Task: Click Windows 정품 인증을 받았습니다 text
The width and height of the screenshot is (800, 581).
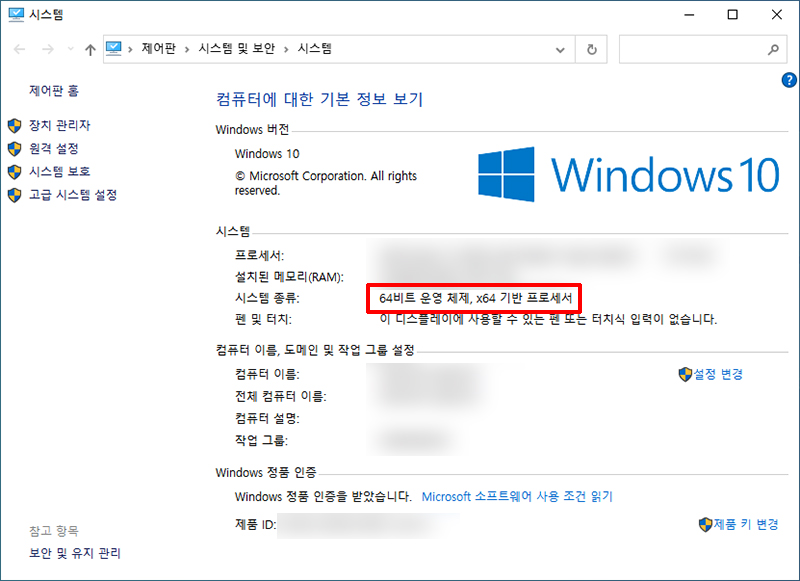Action: [323, 496]
